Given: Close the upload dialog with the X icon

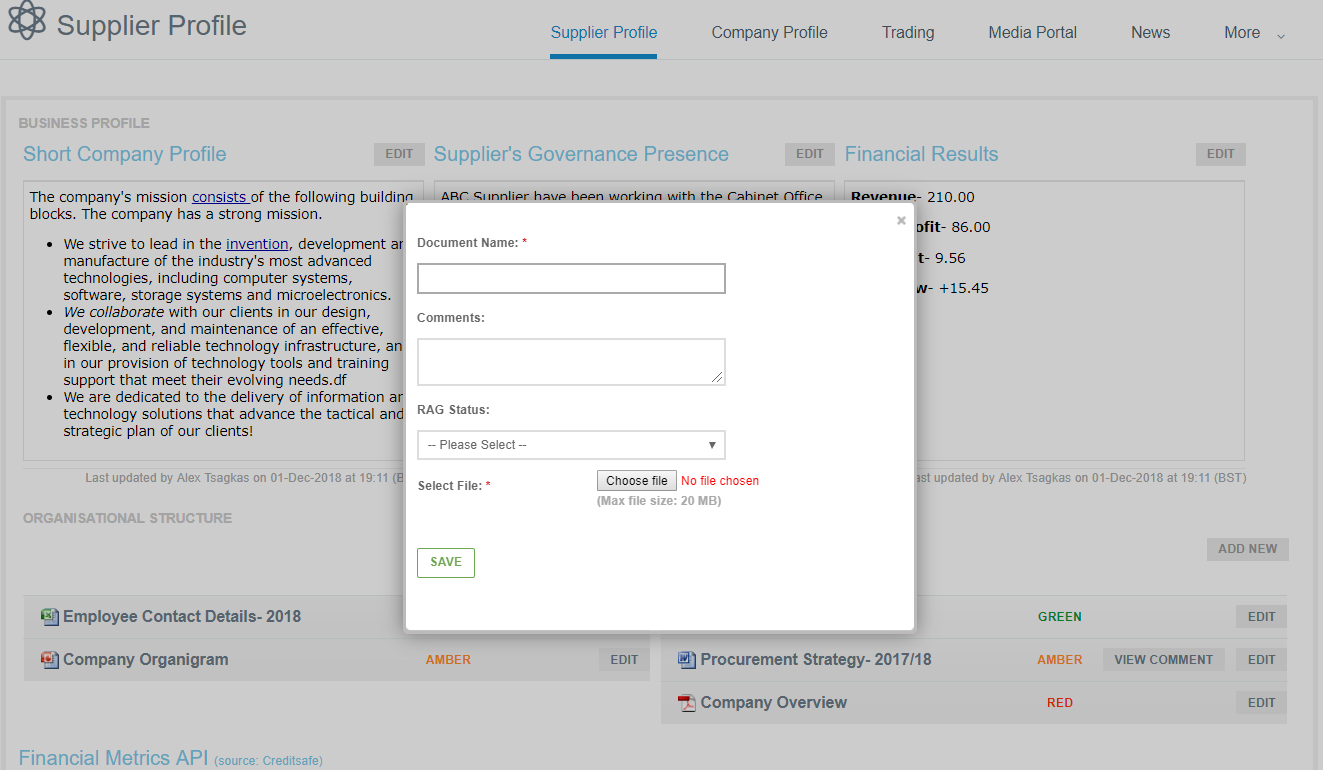Looking at the screenshot, I should click(x=900, y=220).
